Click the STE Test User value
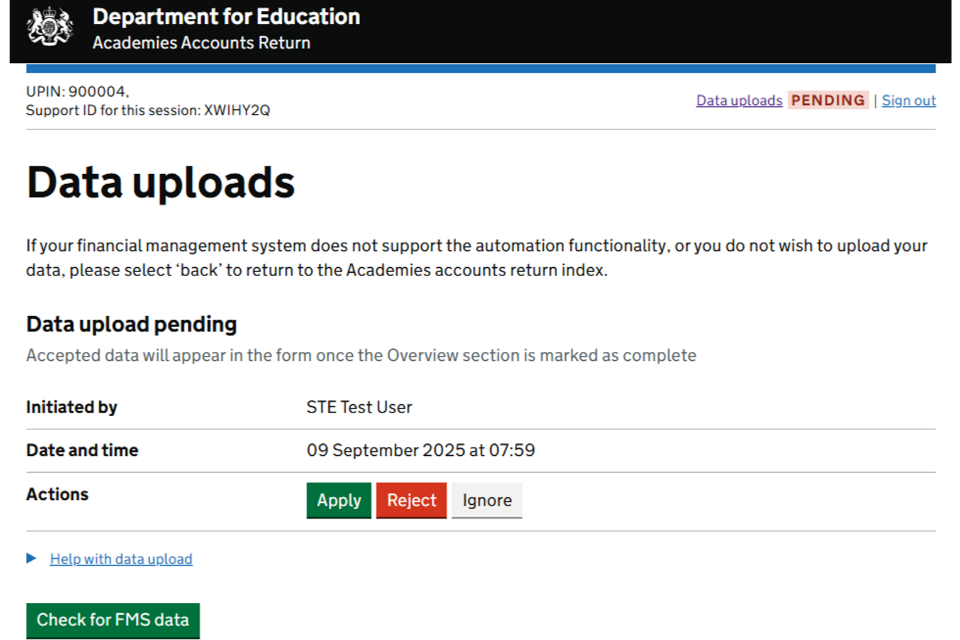This screenshot has width=960, height=640. point(359,407)
